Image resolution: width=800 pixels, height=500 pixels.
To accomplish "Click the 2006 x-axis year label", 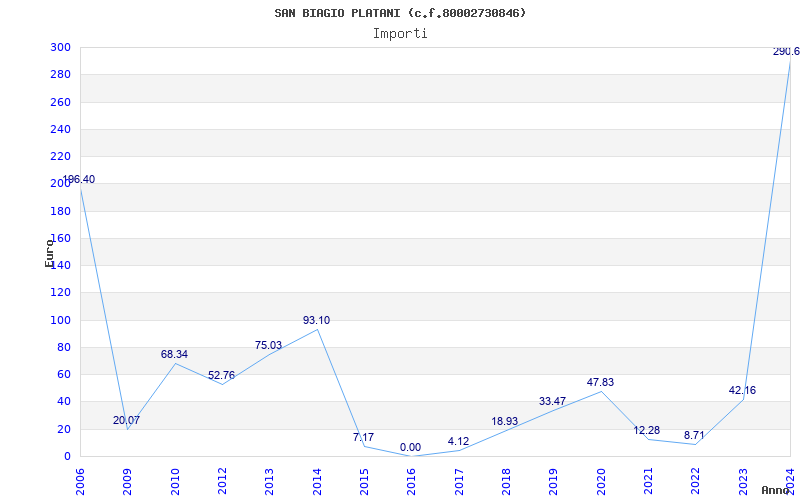I will (80, 482).
